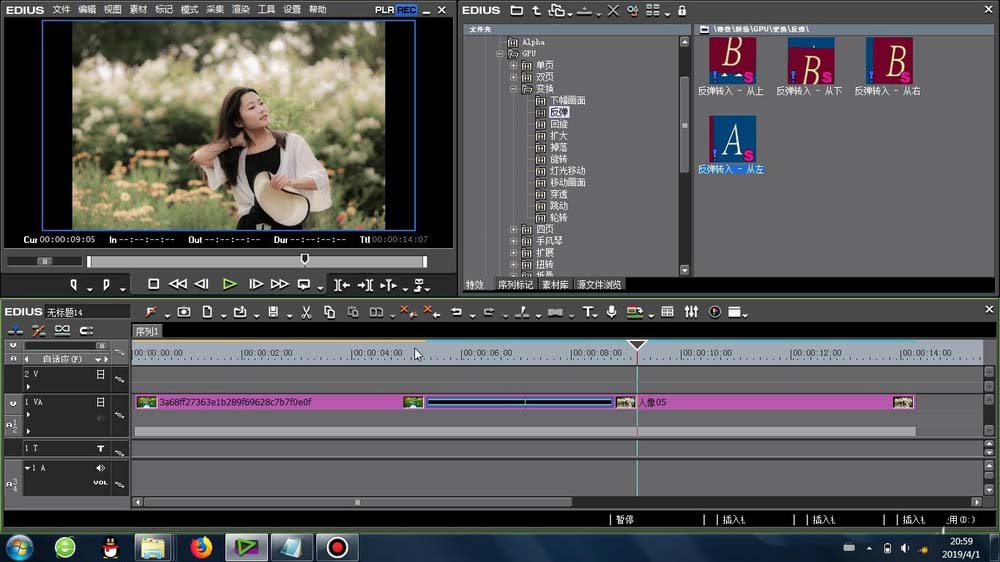Image resolution: width=1000 pixels, height=562 pixels.
Task: Open the timeline scale dropdown 自适应
Action: 98,360
